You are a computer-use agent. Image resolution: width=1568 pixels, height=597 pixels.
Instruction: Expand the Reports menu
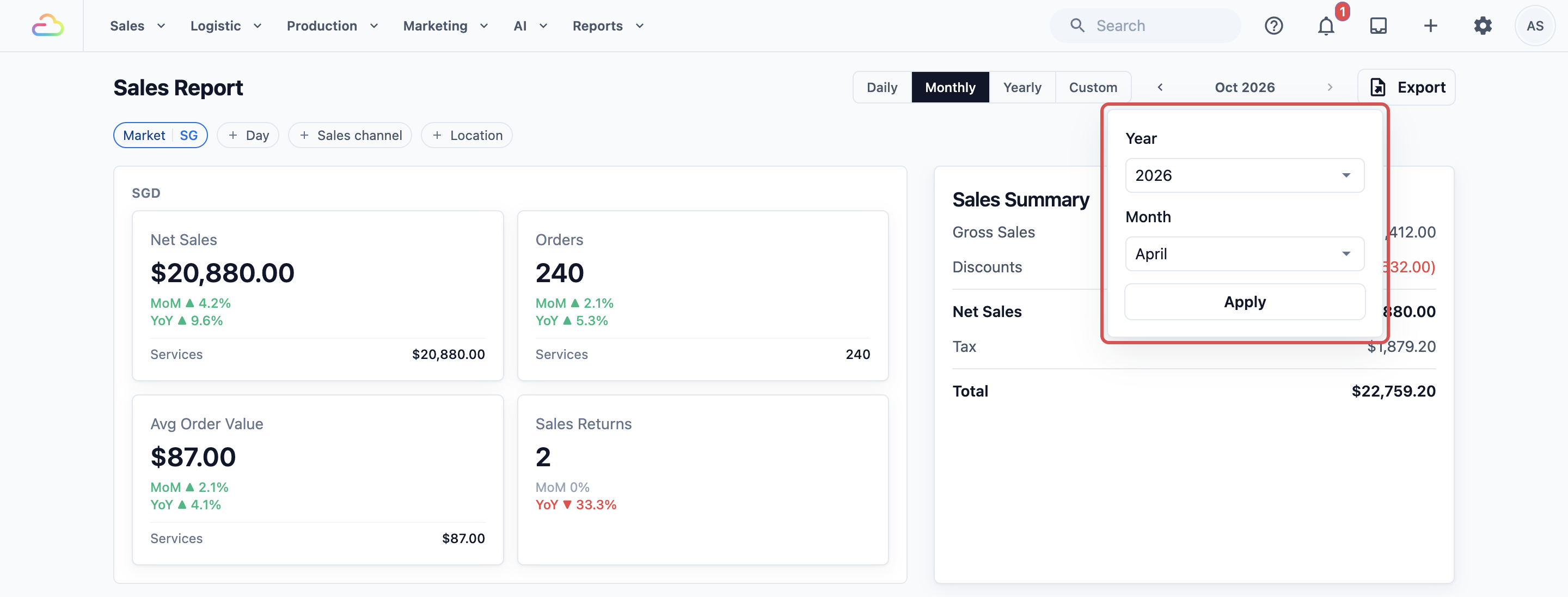[x=608, y=26]
